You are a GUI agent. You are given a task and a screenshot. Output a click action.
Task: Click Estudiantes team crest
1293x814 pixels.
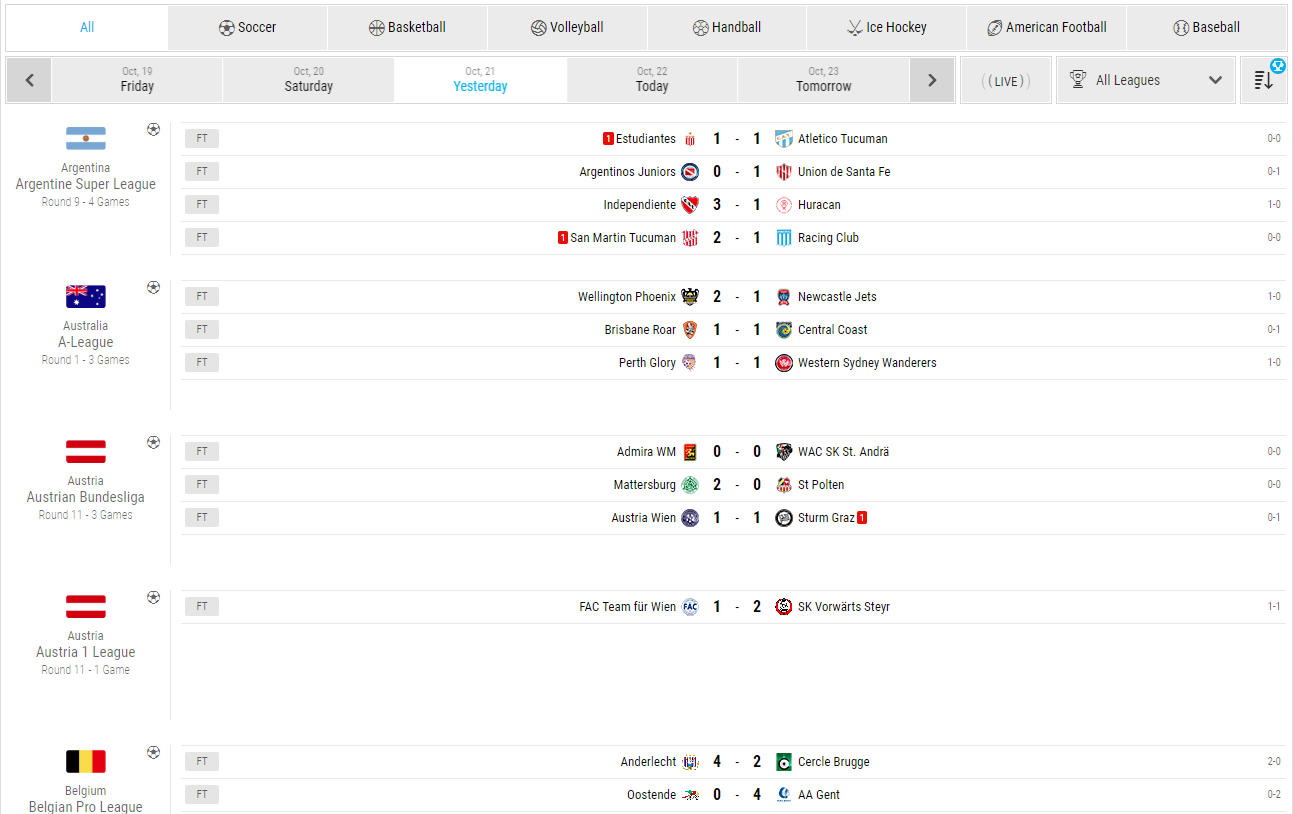(x=690, y=139)
